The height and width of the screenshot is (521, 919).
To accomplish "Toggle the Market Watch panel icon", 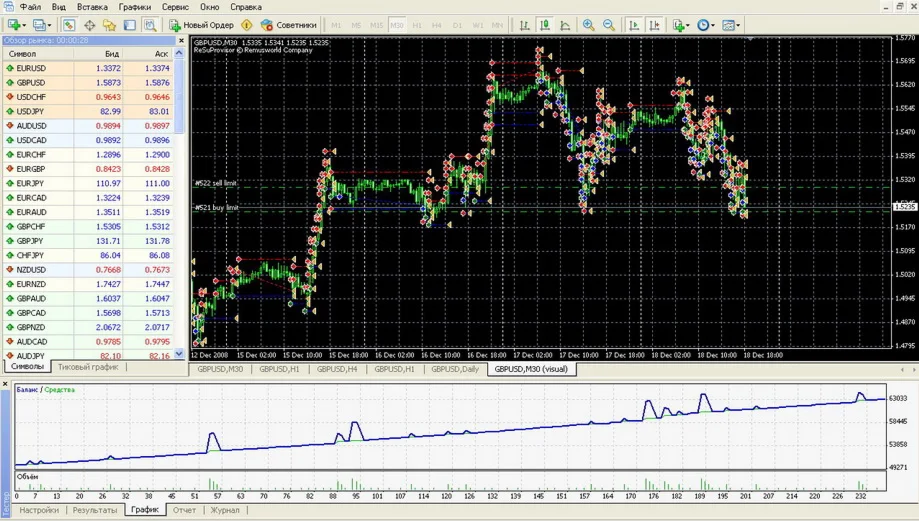I will coord(69,25).
